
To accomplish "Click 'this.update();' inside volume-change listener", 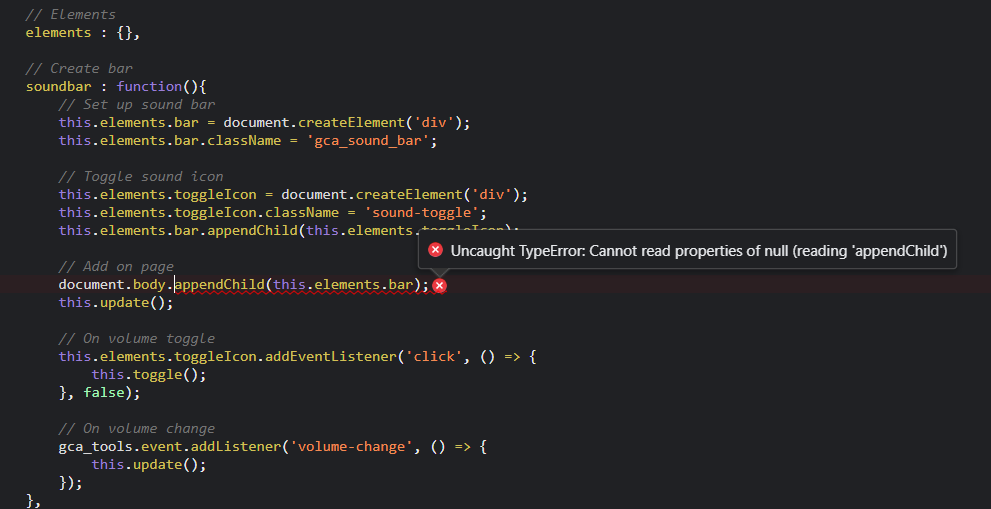I will tap(149, 465).
